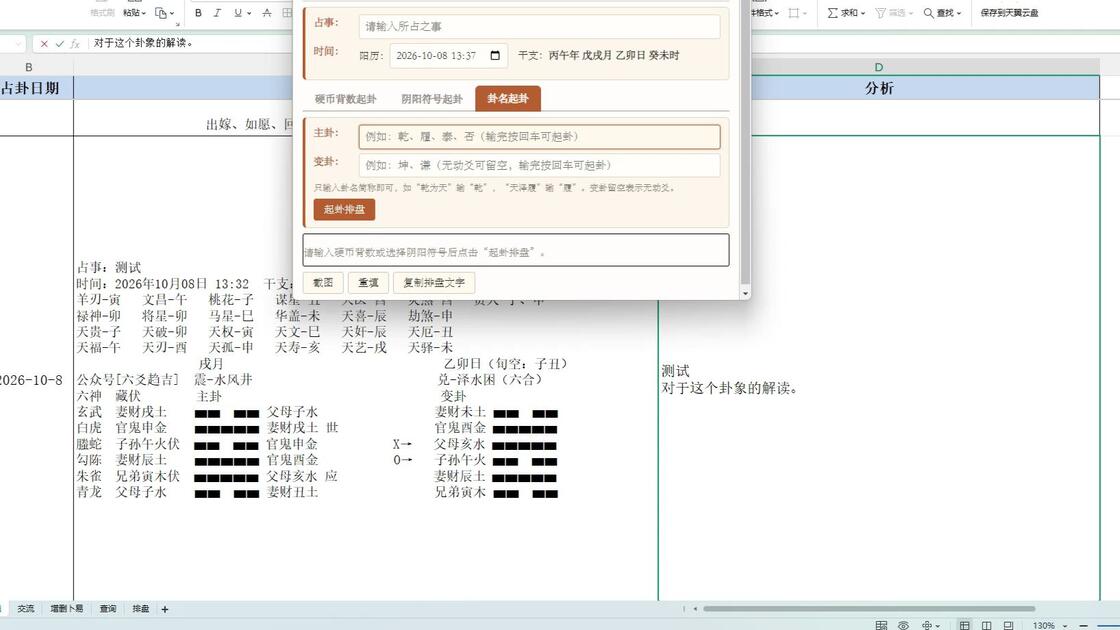Viewport: 1120px width, 630px height.
Task: Toggle the eye reading mode icon
Action: point(904,625)
